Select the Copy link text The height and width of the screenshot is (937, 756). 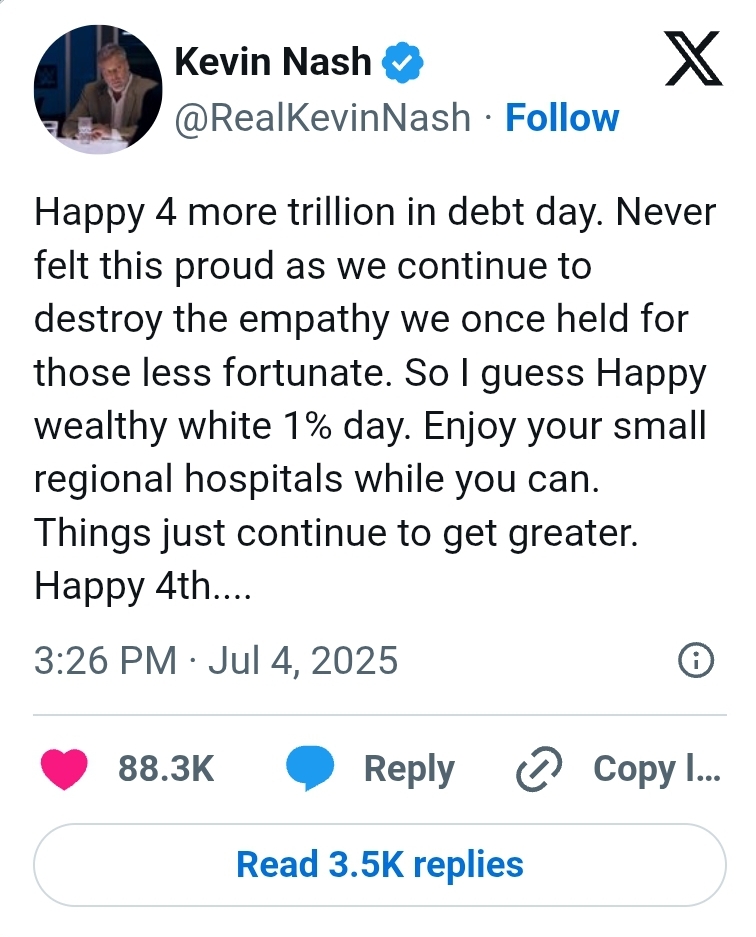point(656,768)
